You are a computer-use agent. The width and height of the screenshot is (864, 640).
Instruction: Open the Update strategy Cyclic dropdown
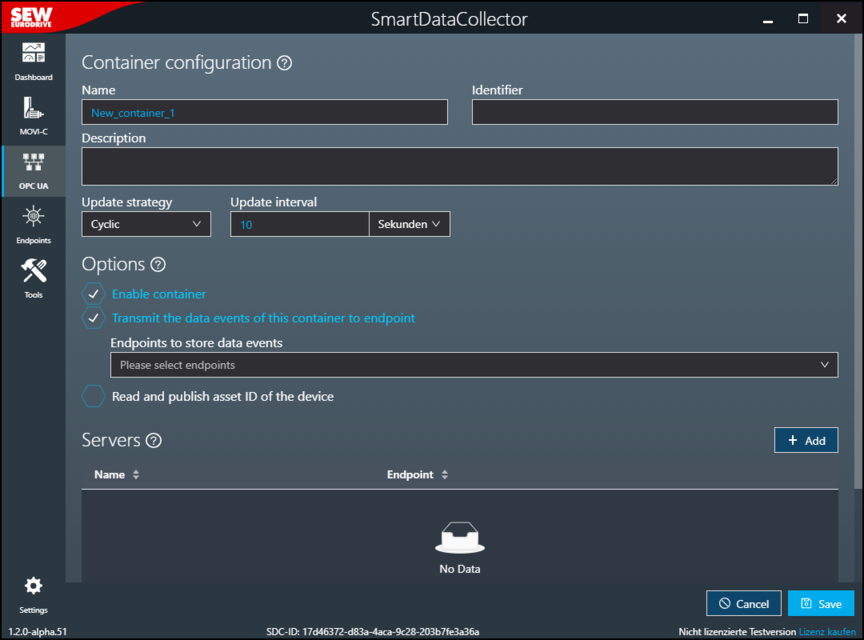point(146,225)
